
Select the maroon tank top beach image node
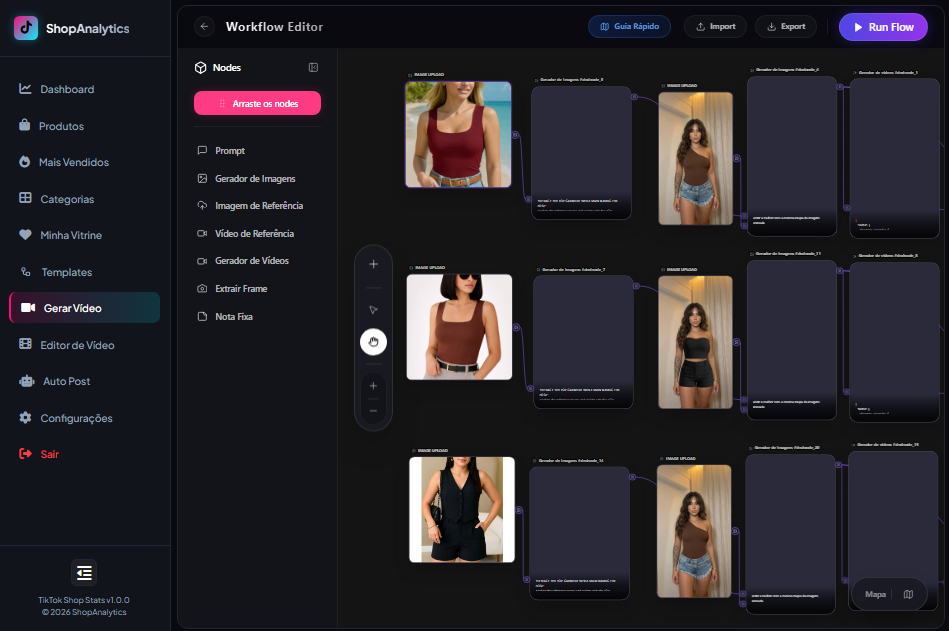point(458,134)
